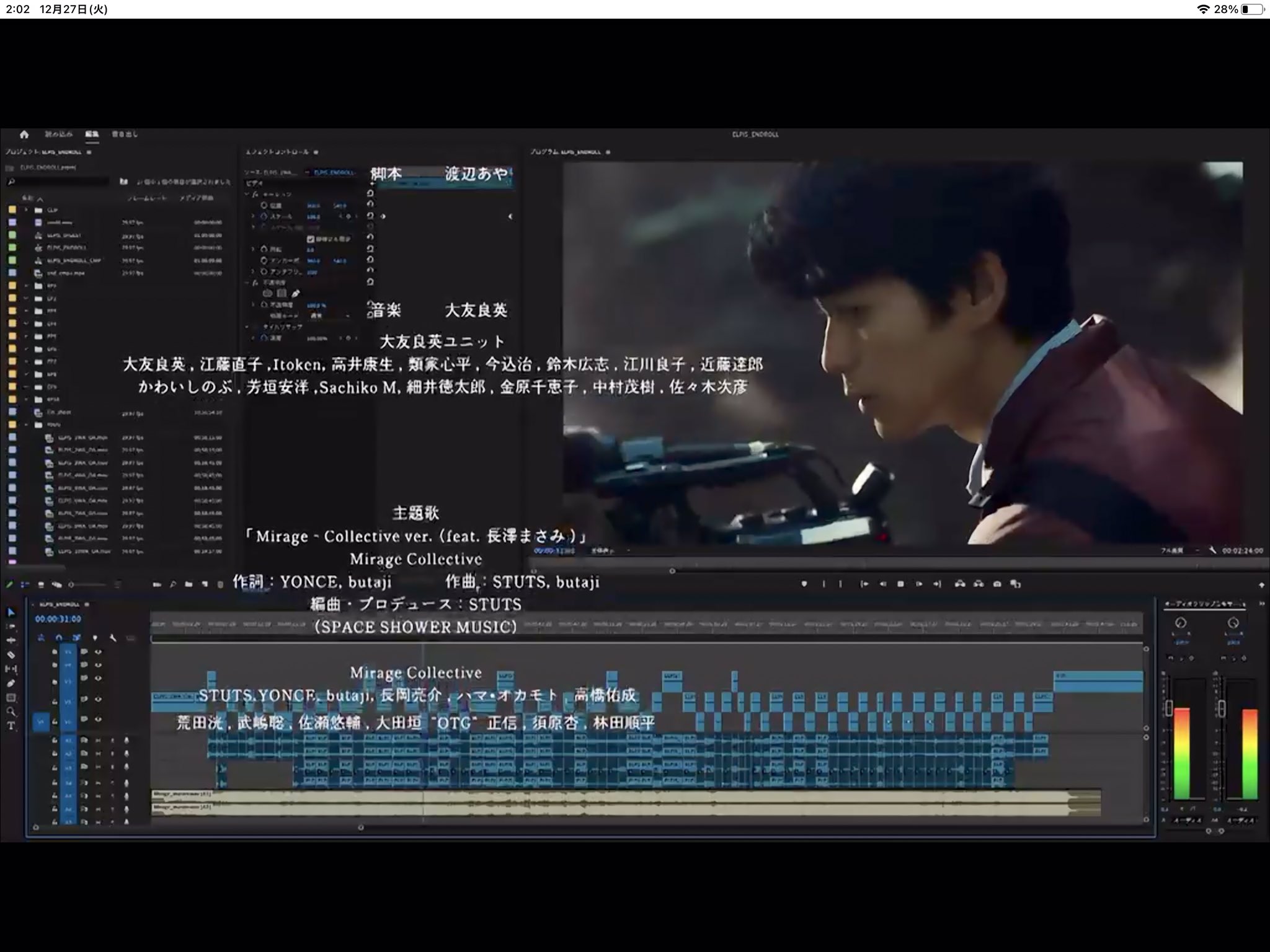Select the Slip tool
This screenshot has width=1270, height=952.
[11, 669]
